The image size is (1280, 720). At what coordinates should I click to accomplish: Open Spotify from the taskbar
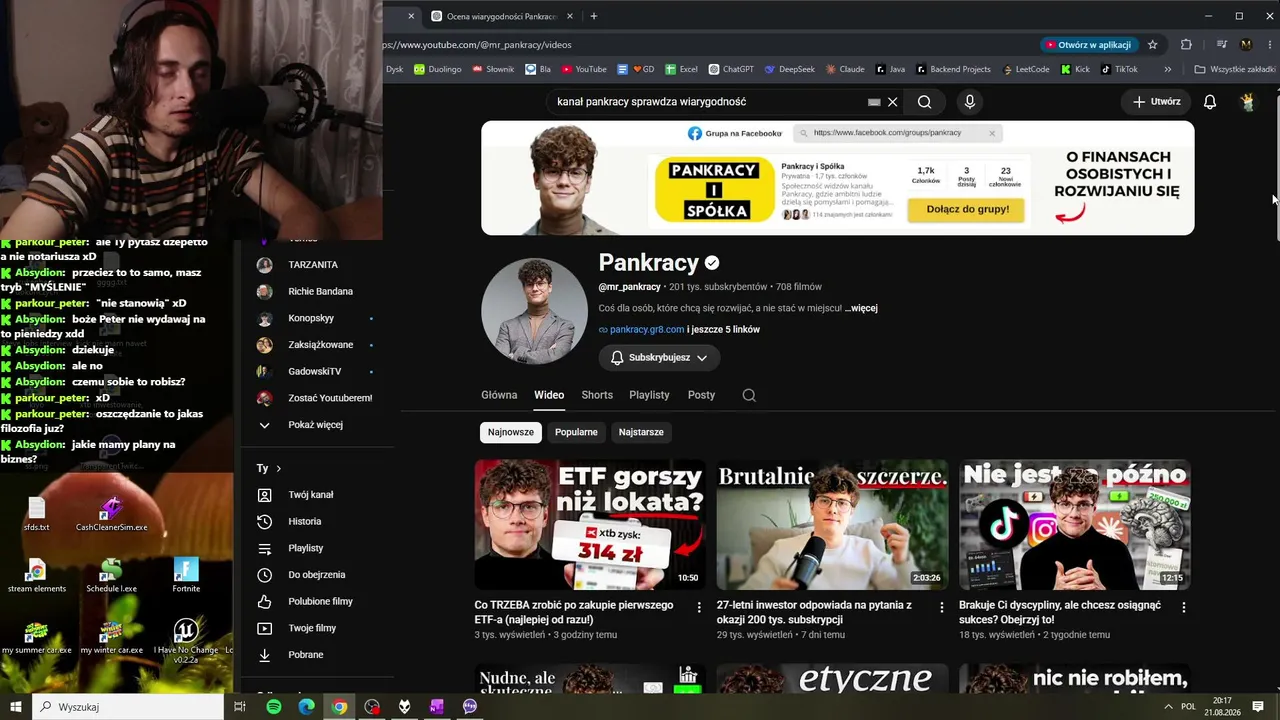click(274, 707)
